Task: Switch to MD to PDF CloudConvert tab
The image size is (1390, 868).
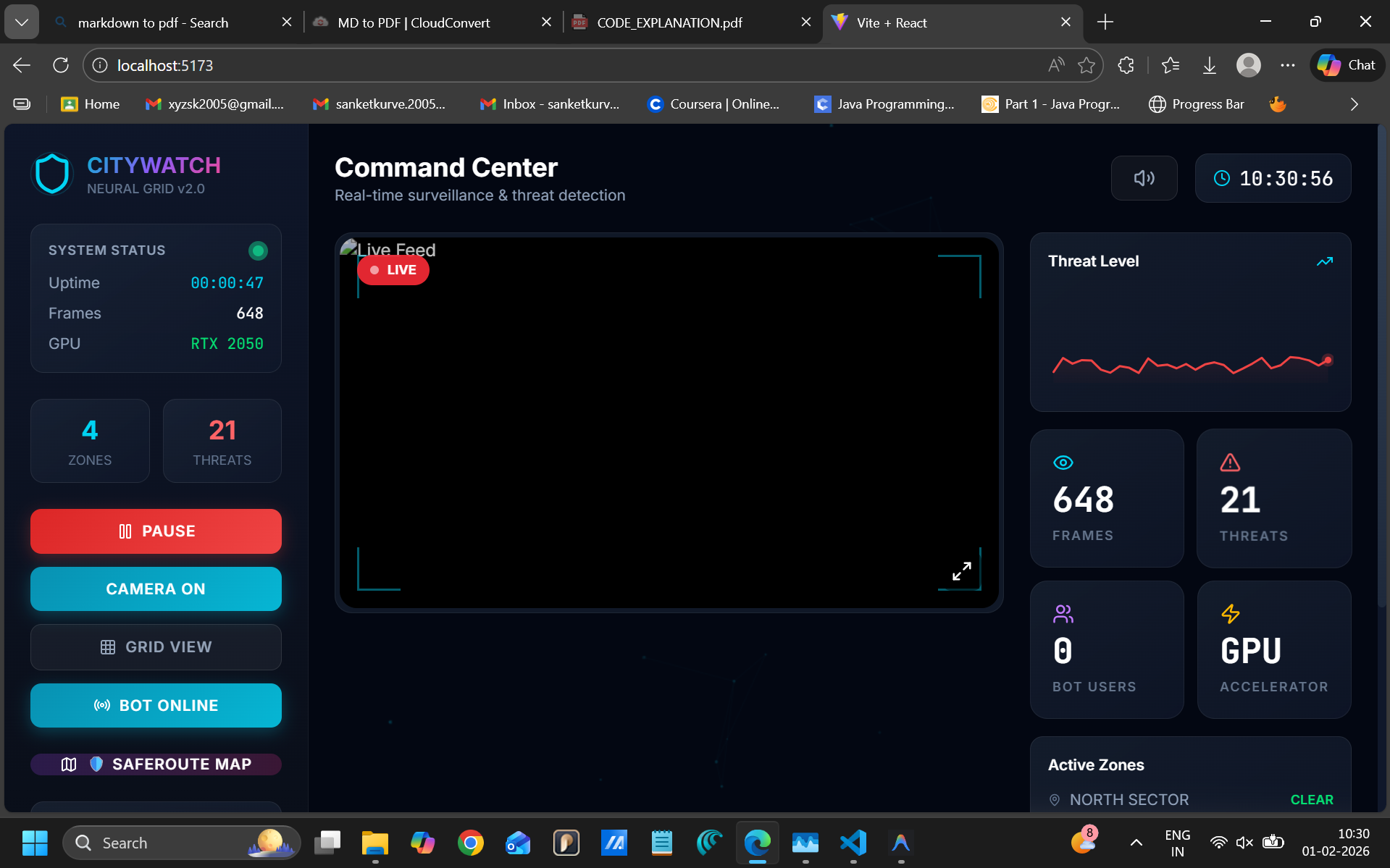Action: 414,22
